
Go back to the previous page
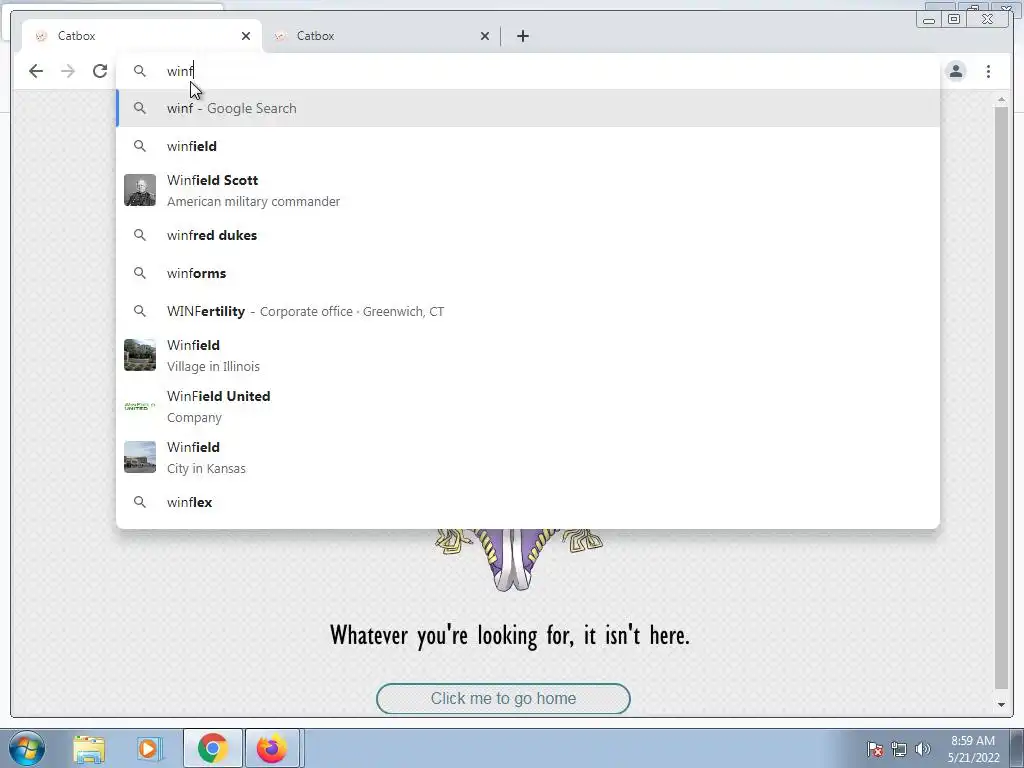pos(36,71)
